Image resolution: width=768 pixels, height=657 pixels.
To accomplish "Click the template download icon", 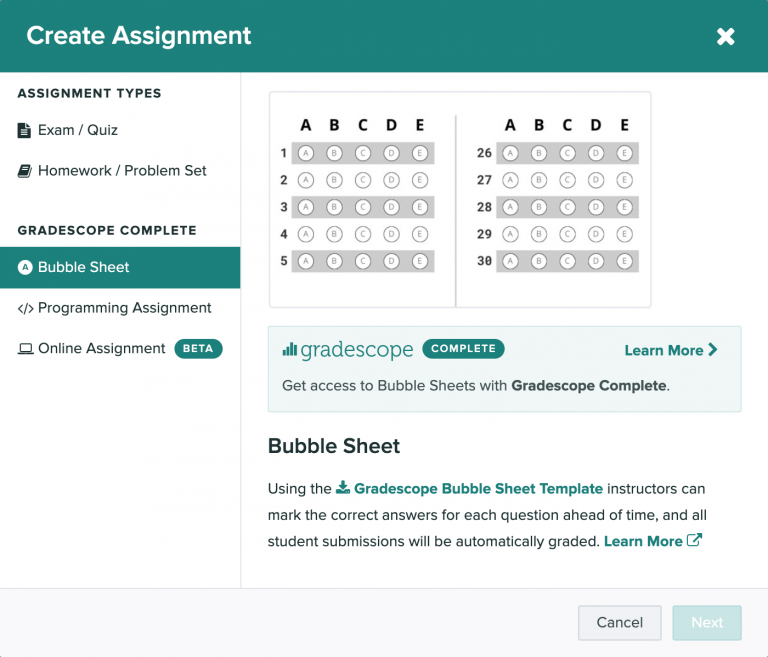I will [343, 487].
